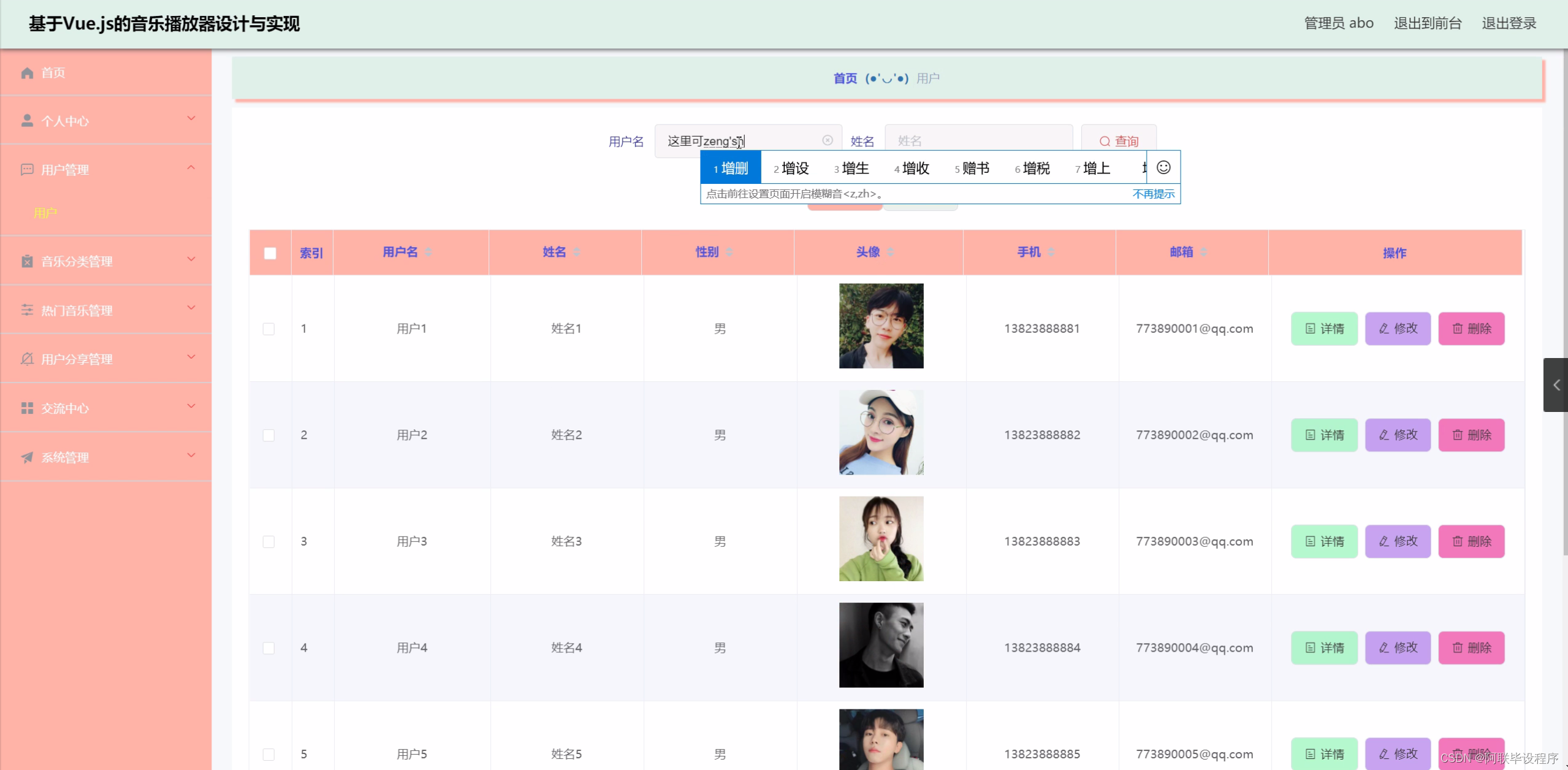Expand the collapsed side drawer arrow
Image resolution: width=1568 pixels, height=770 pixels.
[1556, 385]
